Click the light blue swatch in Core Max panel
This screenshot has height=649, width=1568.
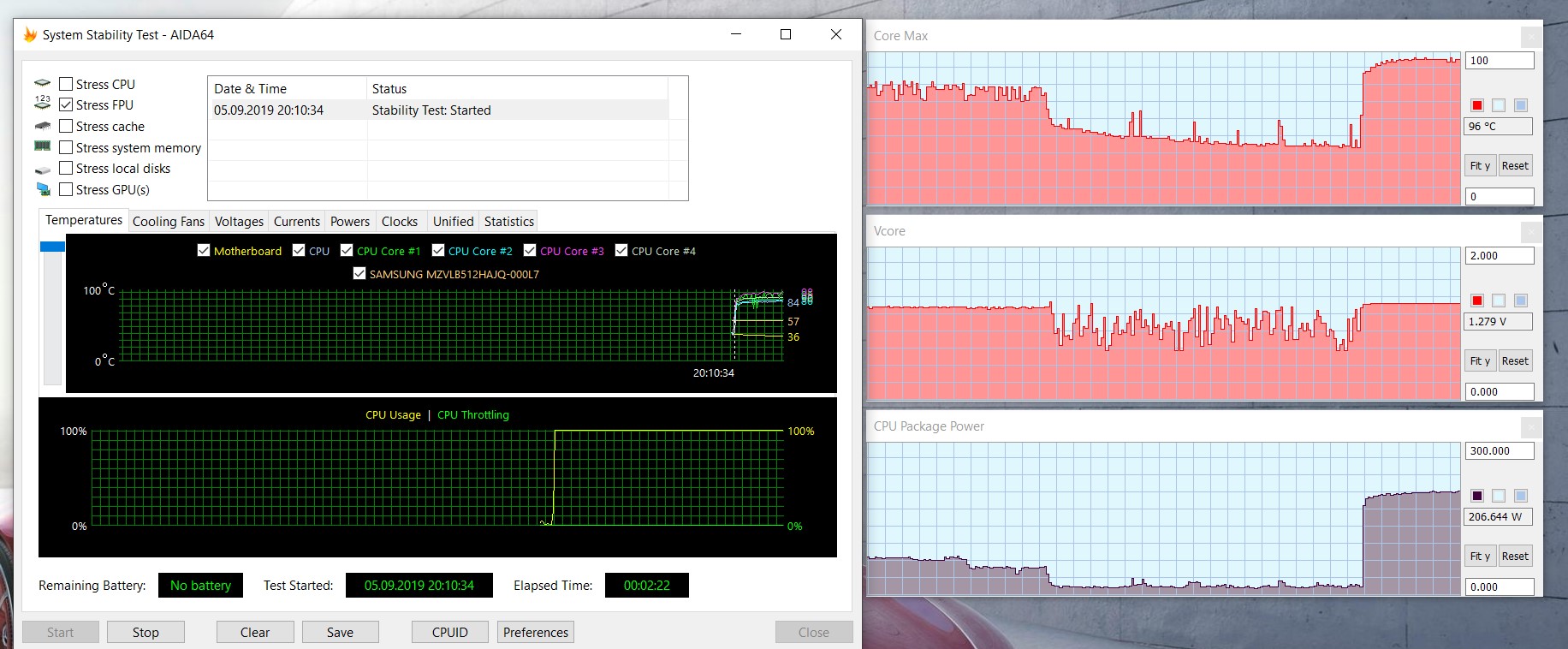[x=1499, y=104]
